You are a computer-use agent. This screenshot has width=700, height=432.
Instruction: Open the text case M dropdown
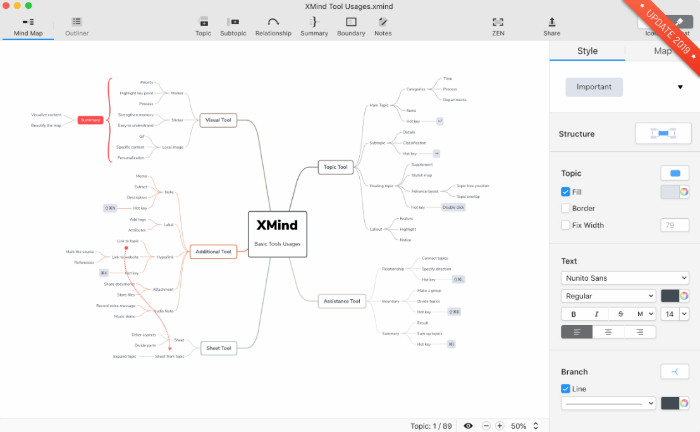pyautogui.click(x=644, y=314)
